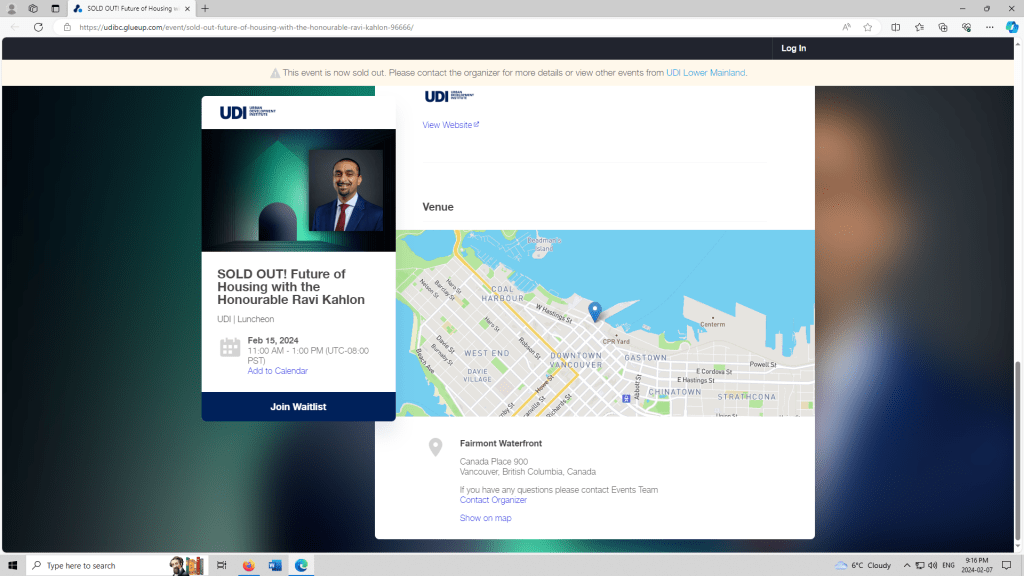Click the Contact Organizer link
The image size is (1024, 576).
coord(493,500)
